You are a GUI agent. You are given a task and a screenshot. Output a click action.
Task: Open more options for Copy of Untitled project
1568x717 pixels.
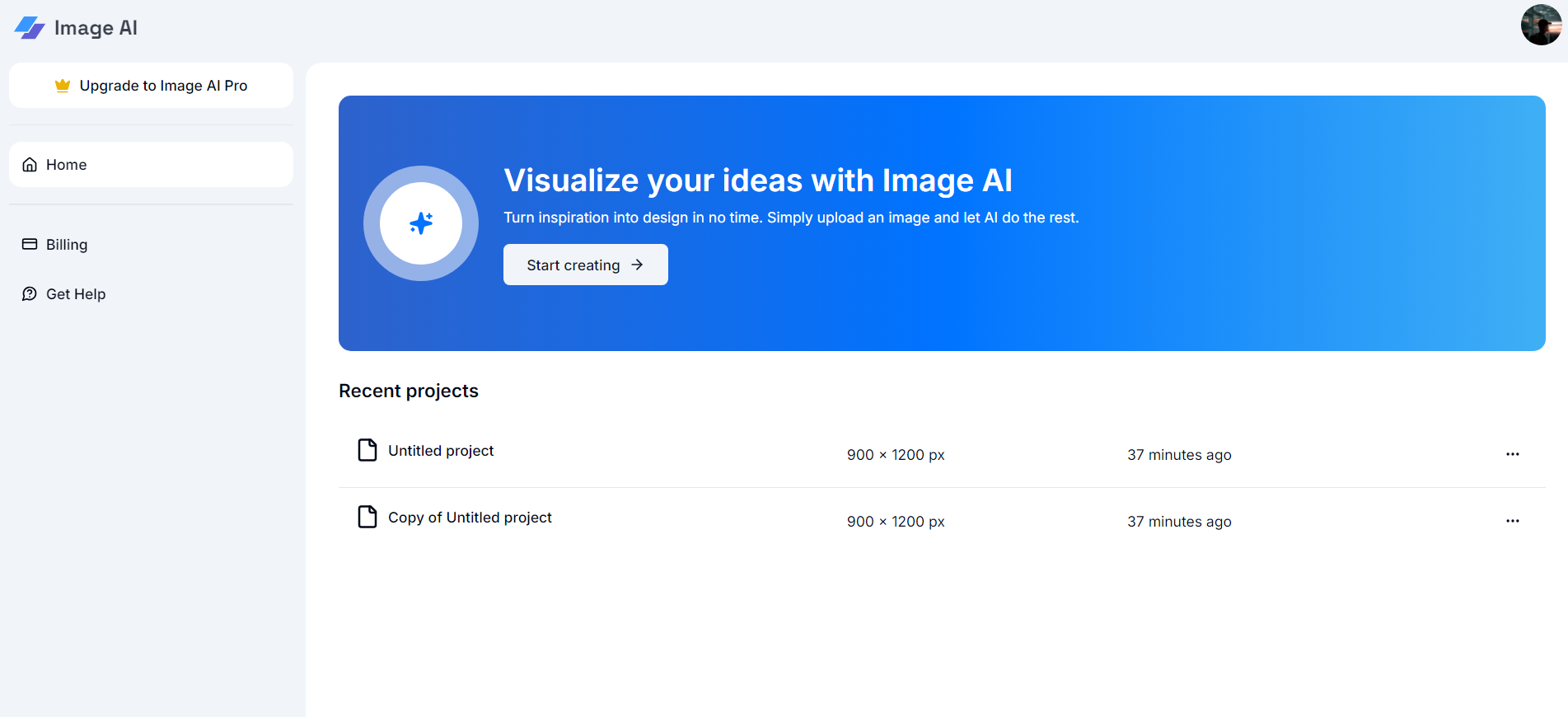click(x=1513, y=521)
